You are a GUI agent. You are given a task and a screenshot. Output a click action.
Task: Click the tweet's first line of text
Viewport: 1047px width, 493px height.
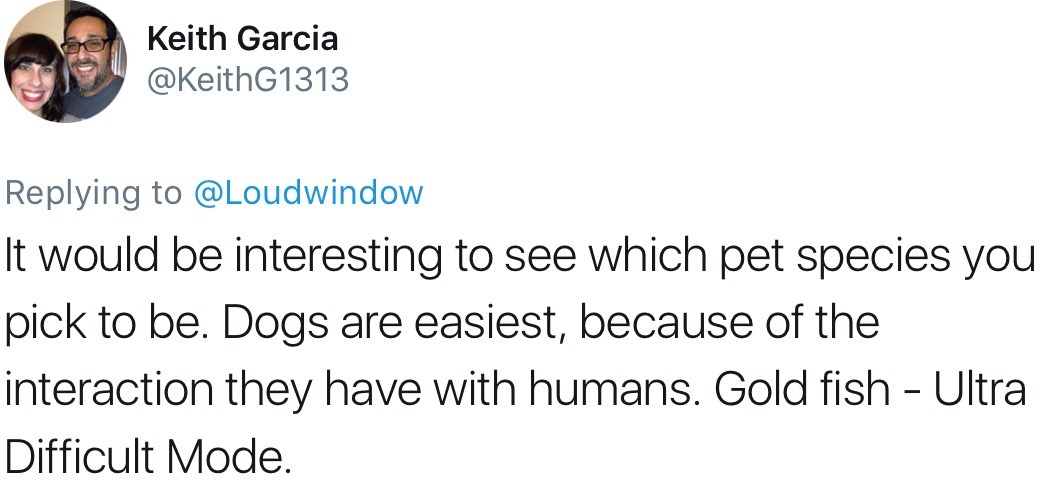[520, 257]
